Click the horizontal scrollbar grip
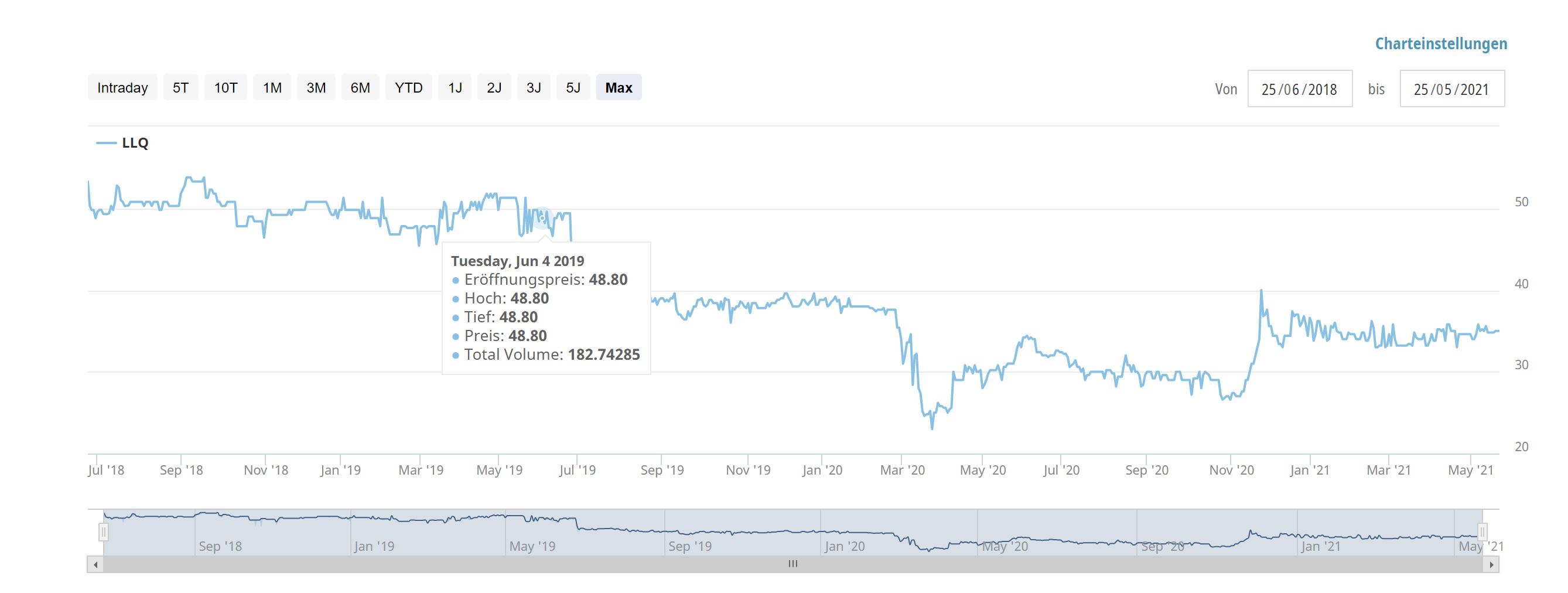This screenshot has height=593, width=1568. tap(792, 564)
